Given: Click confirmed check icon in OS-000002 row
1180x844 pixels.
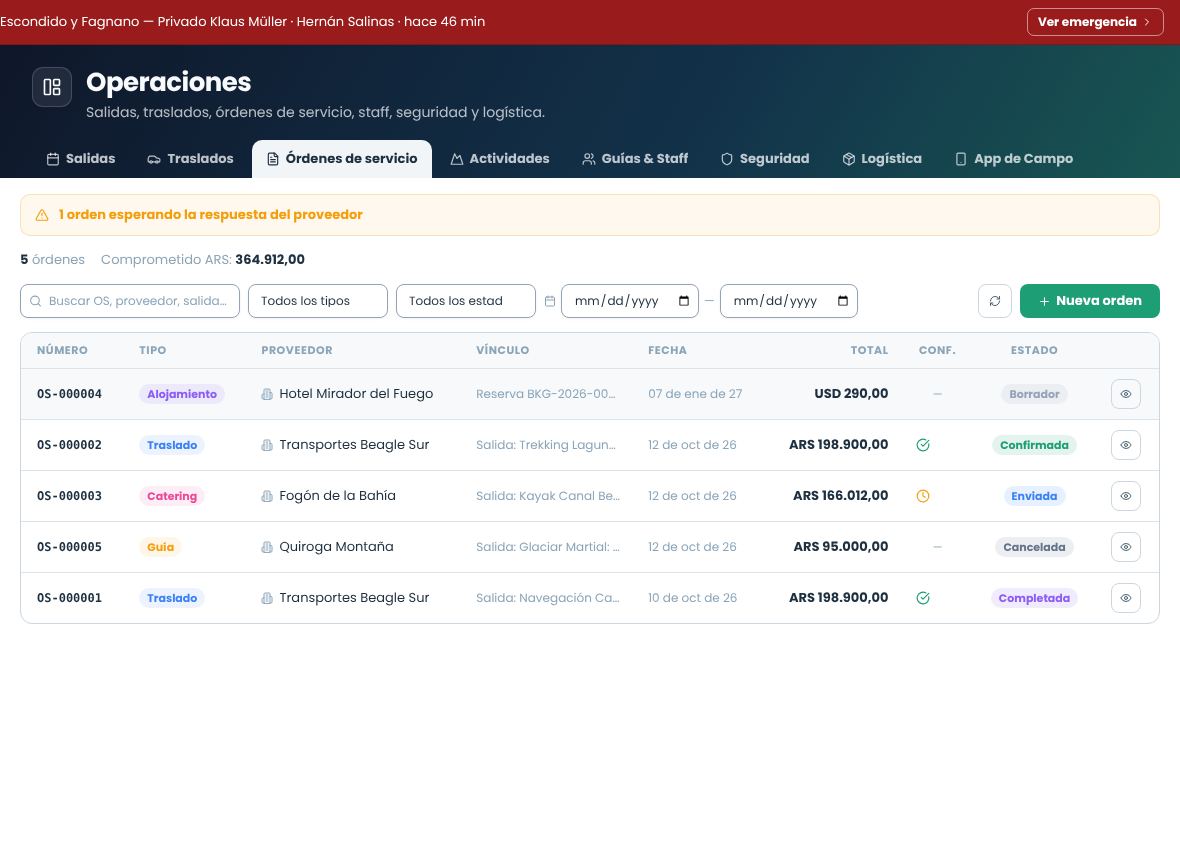Looking at the screenshot, I should [x=923, y=445].
